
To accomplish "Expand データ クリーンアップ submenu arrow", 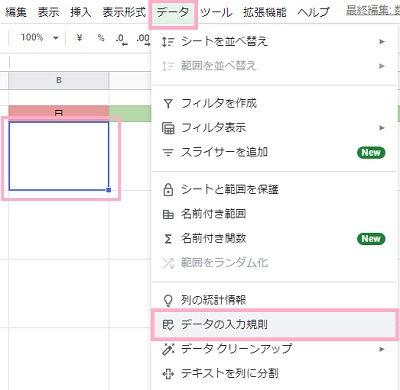I will [382, 349].
